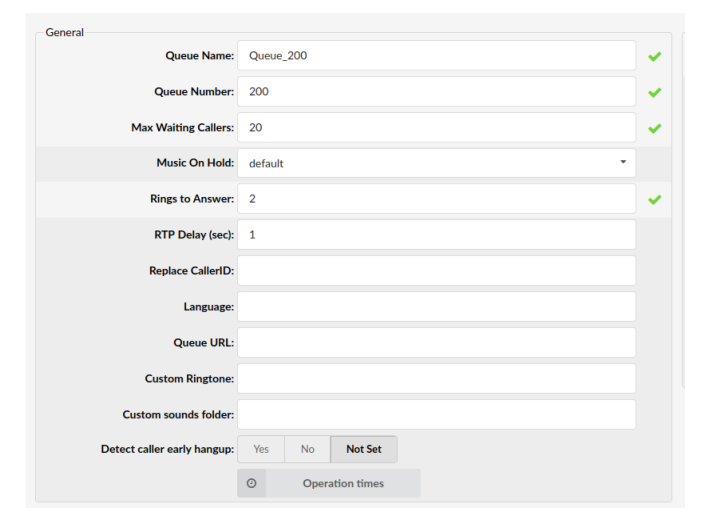Focus the Language input field
712x527 pixels.
(436, 307)
